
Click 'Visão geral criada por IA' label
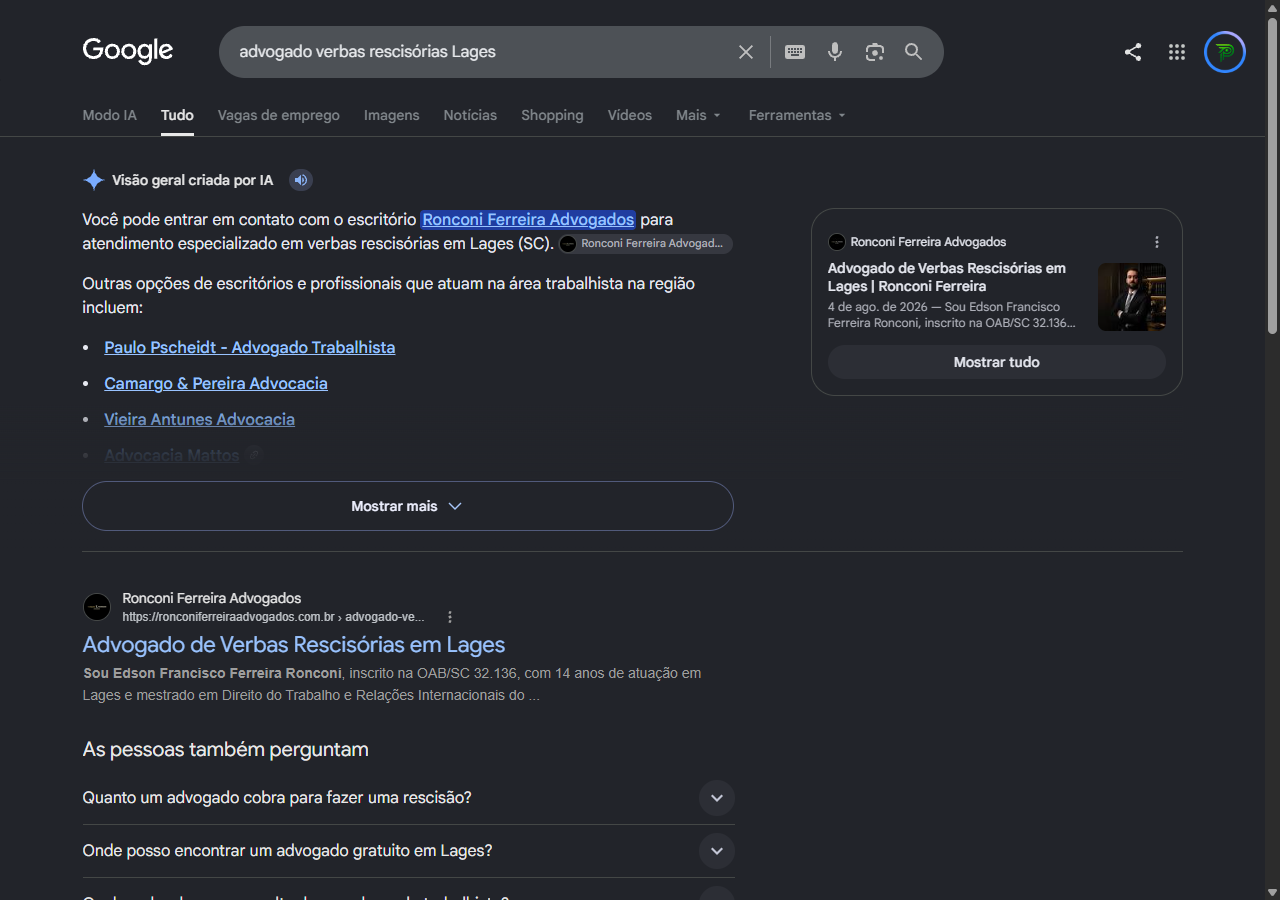(x=193, y=180)
